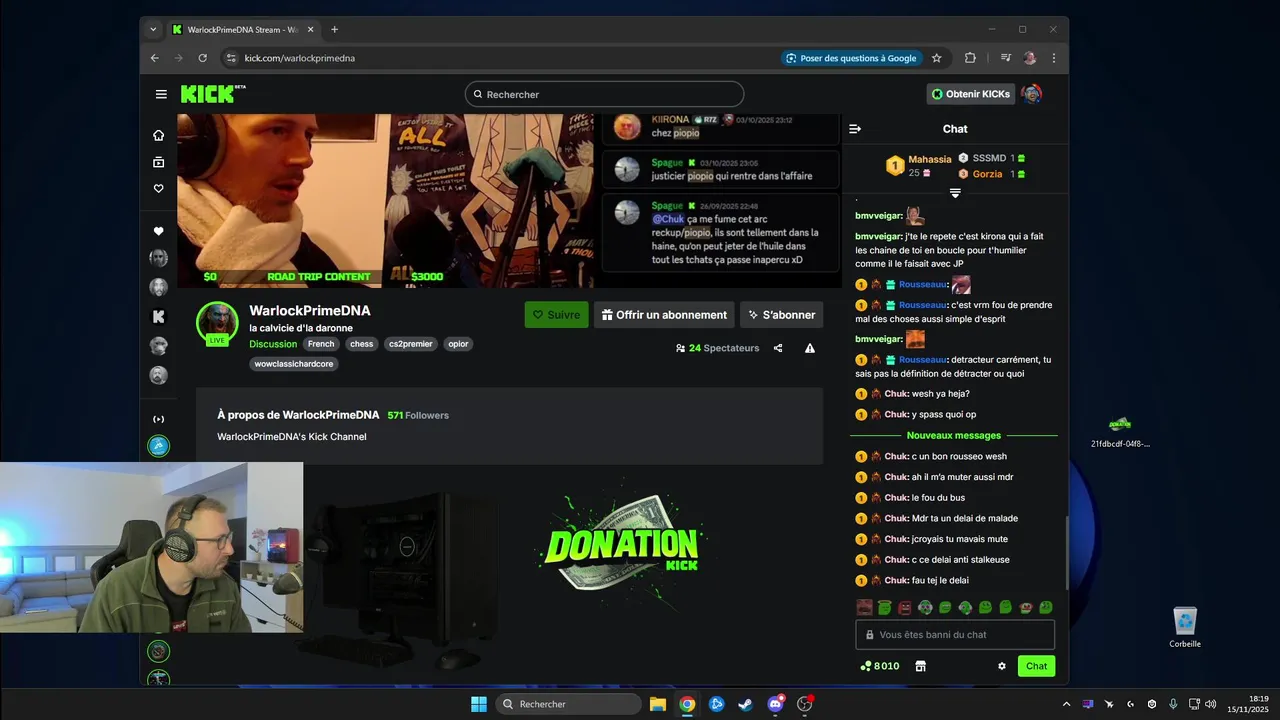This screenshot has width=1280, height=720.
Task: Click the banned chat input field
Action: (x=955, y=635)
